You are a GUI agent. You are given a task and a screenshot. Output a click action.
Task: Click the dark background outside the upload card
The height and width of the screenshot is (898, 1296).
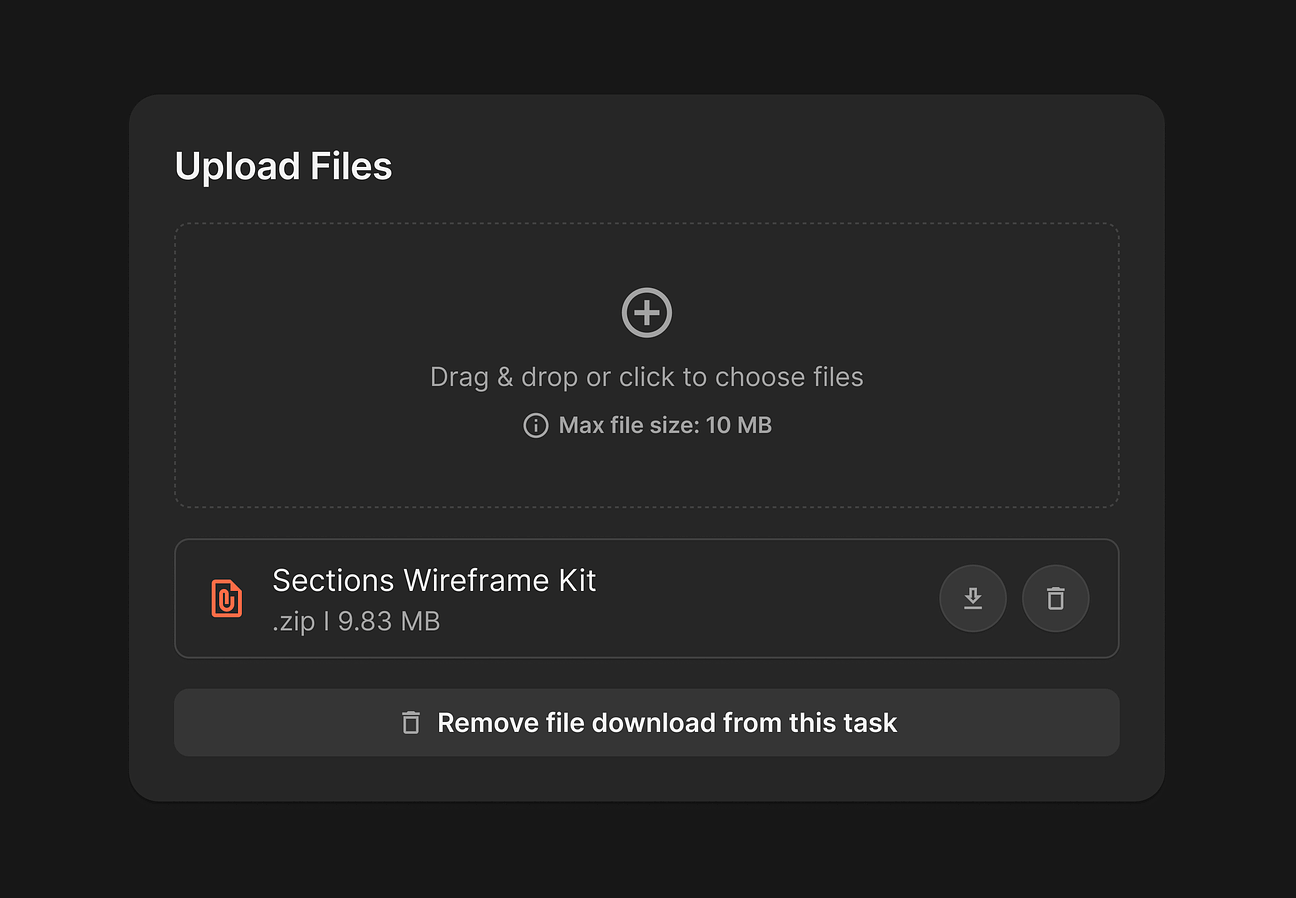point(60,450)
